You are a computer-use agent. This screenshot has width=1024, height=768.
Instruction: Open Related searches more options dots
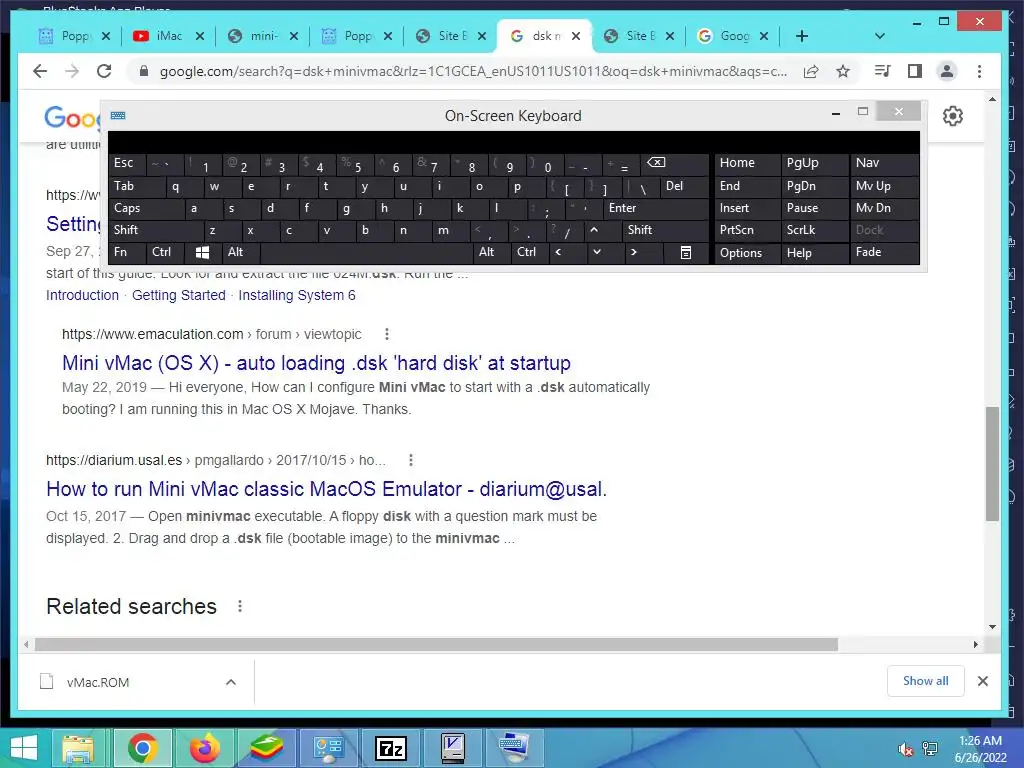[x=240, y=607]
